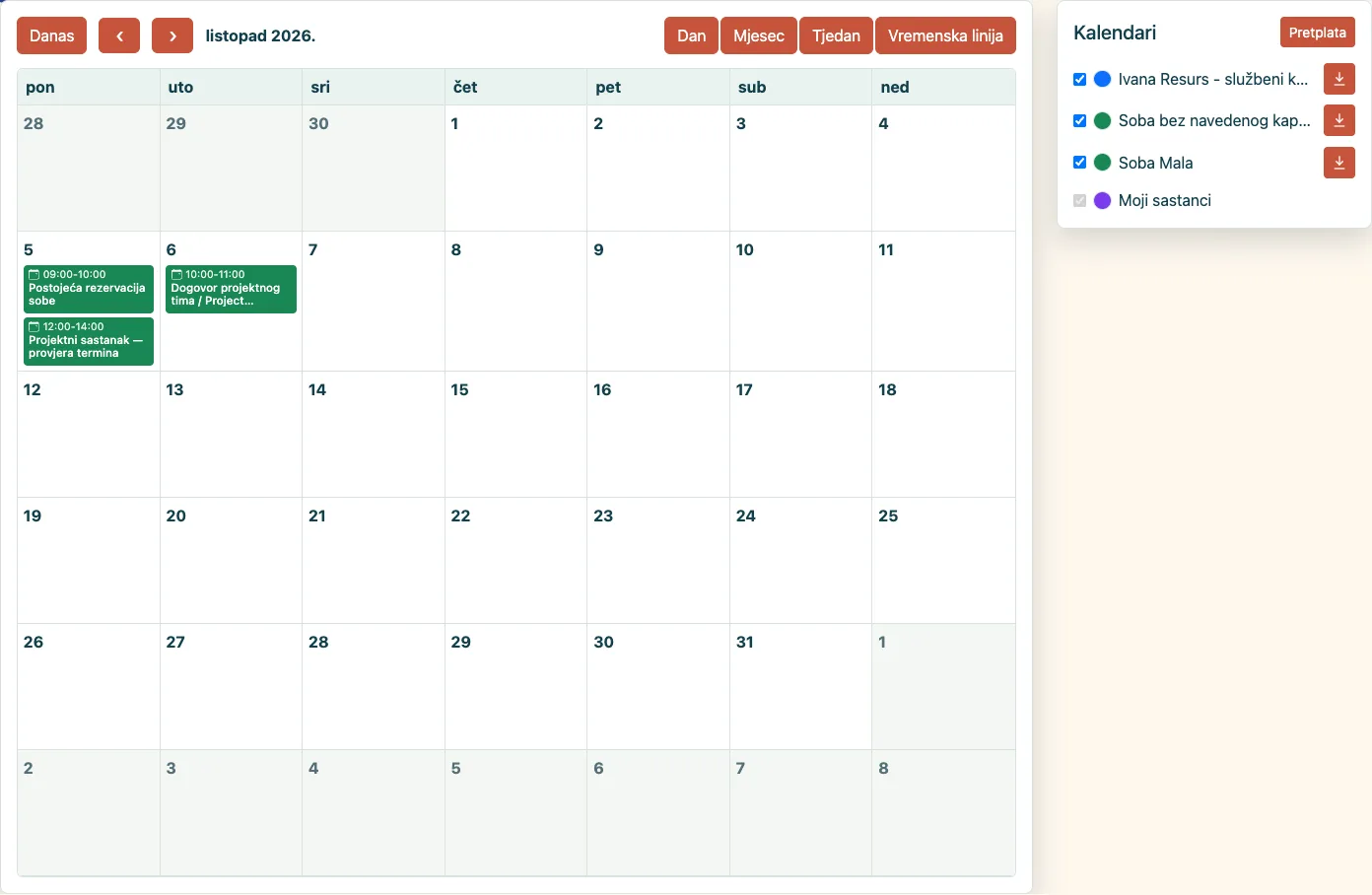Go to next month with right chevron

pos(172,35)
